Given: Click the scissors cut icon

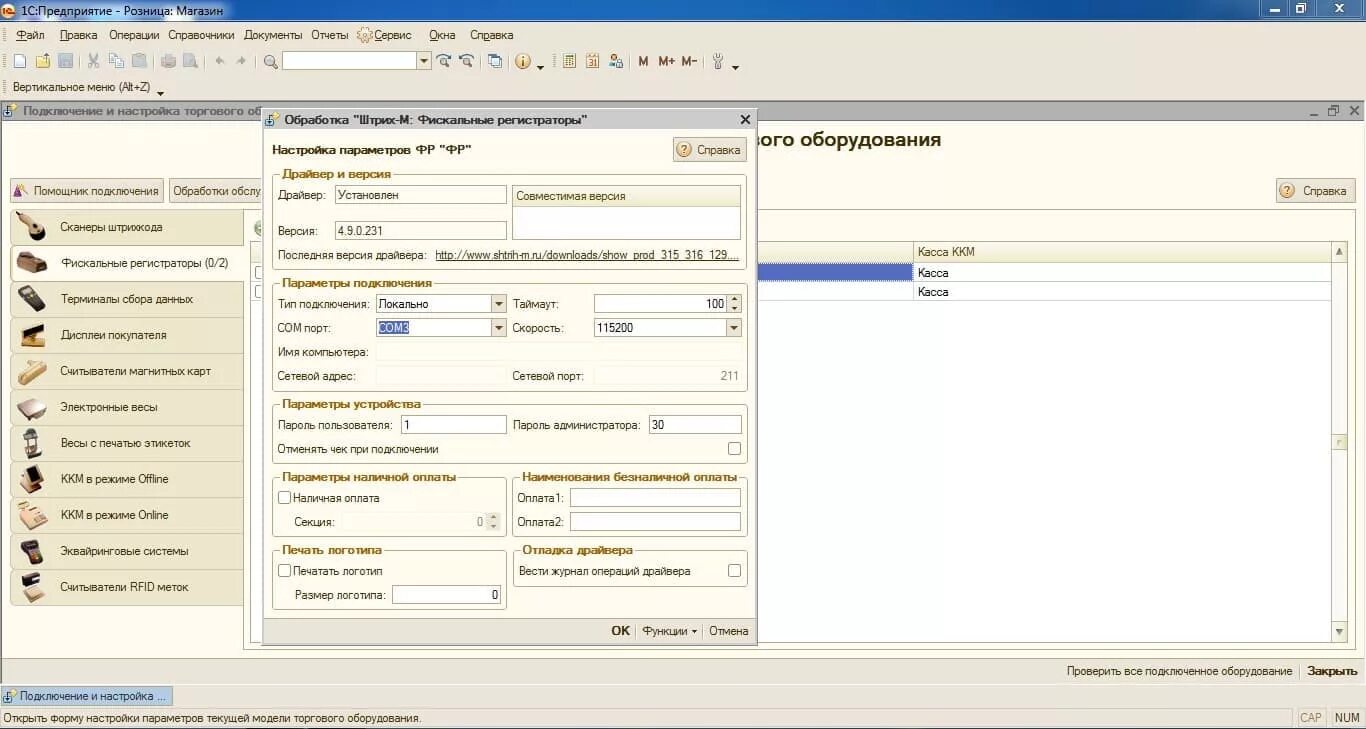Looking at the screenshot, I should (x=93, y=61).
